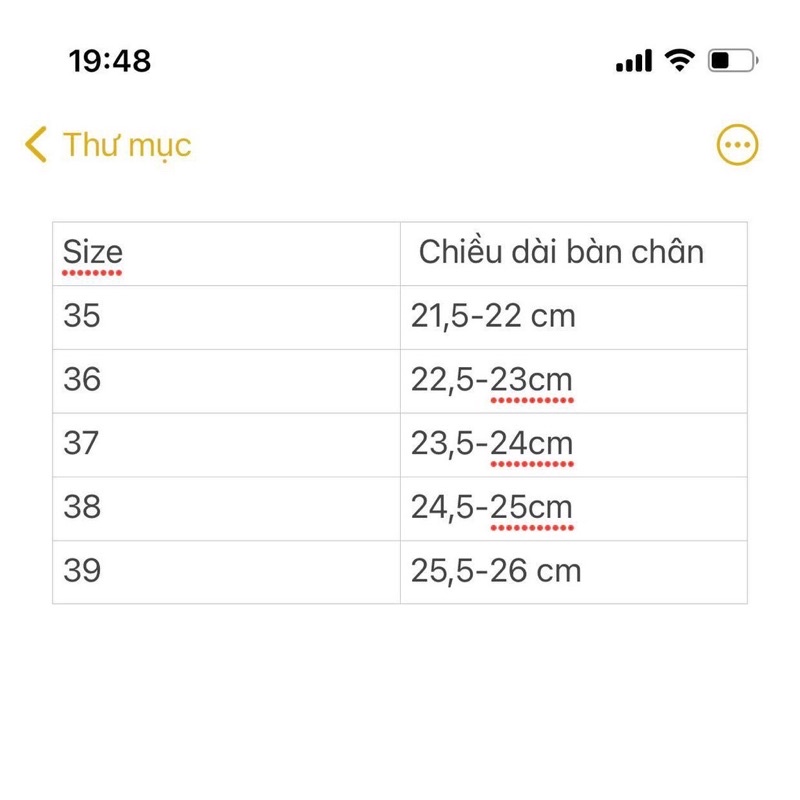Tap the size 35 cell
Screen dimensions: 800x800
click(82, 316)
